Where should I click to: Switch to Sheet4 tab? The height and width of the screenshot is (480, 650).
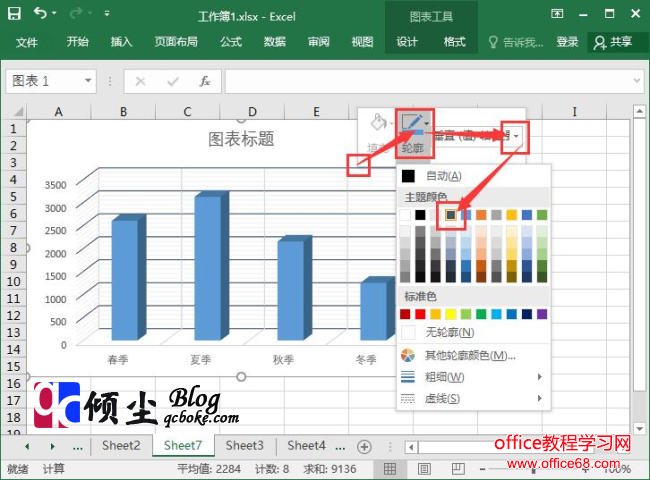pyautogui.click(x=306, y=446)
